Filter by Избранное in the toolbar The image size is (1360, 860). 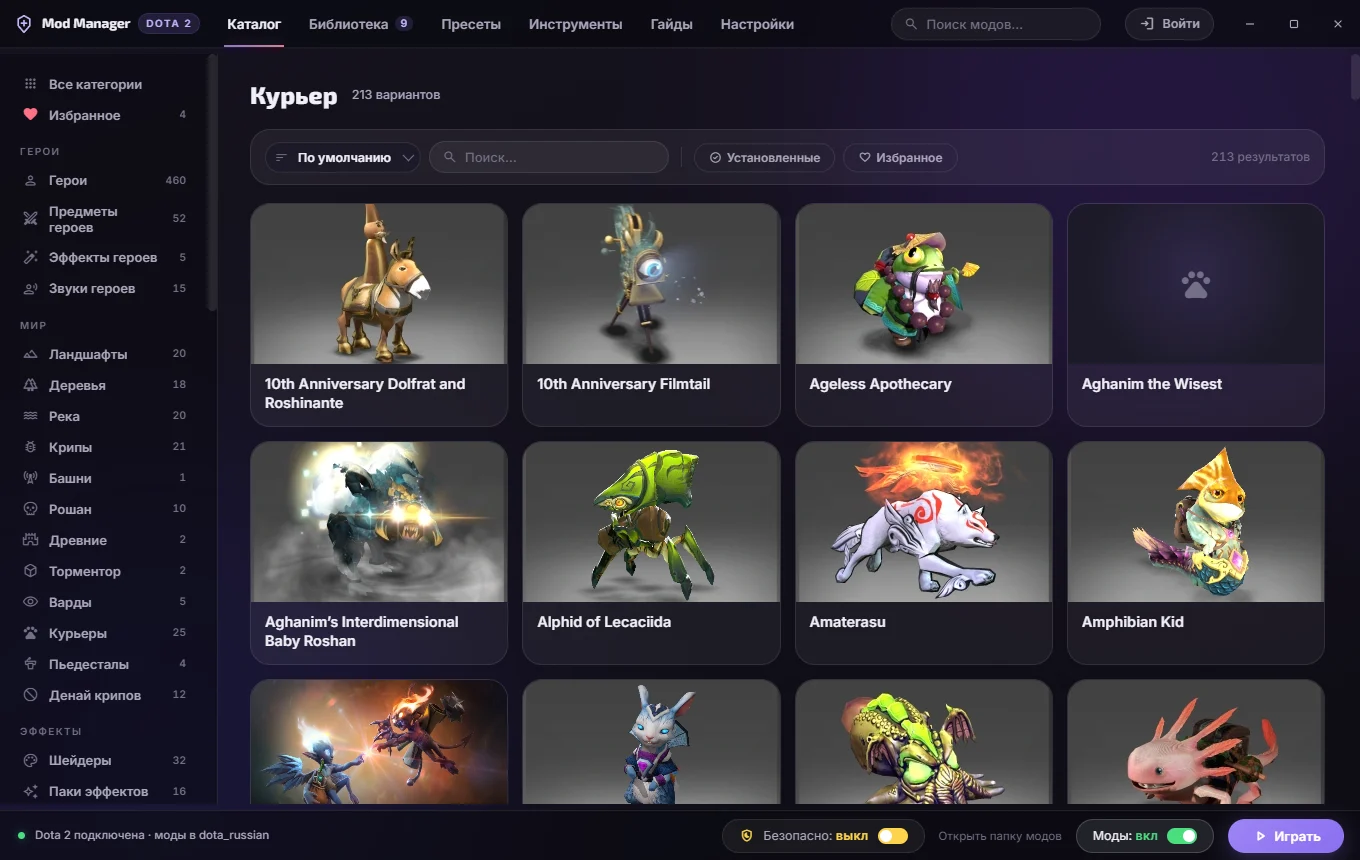[900, 158]
